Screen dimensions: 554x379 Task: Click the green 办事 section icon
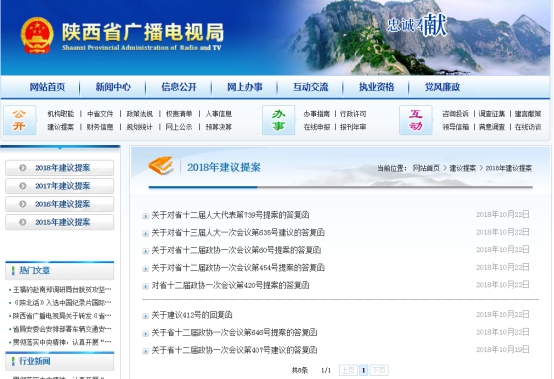click(278, 120)
